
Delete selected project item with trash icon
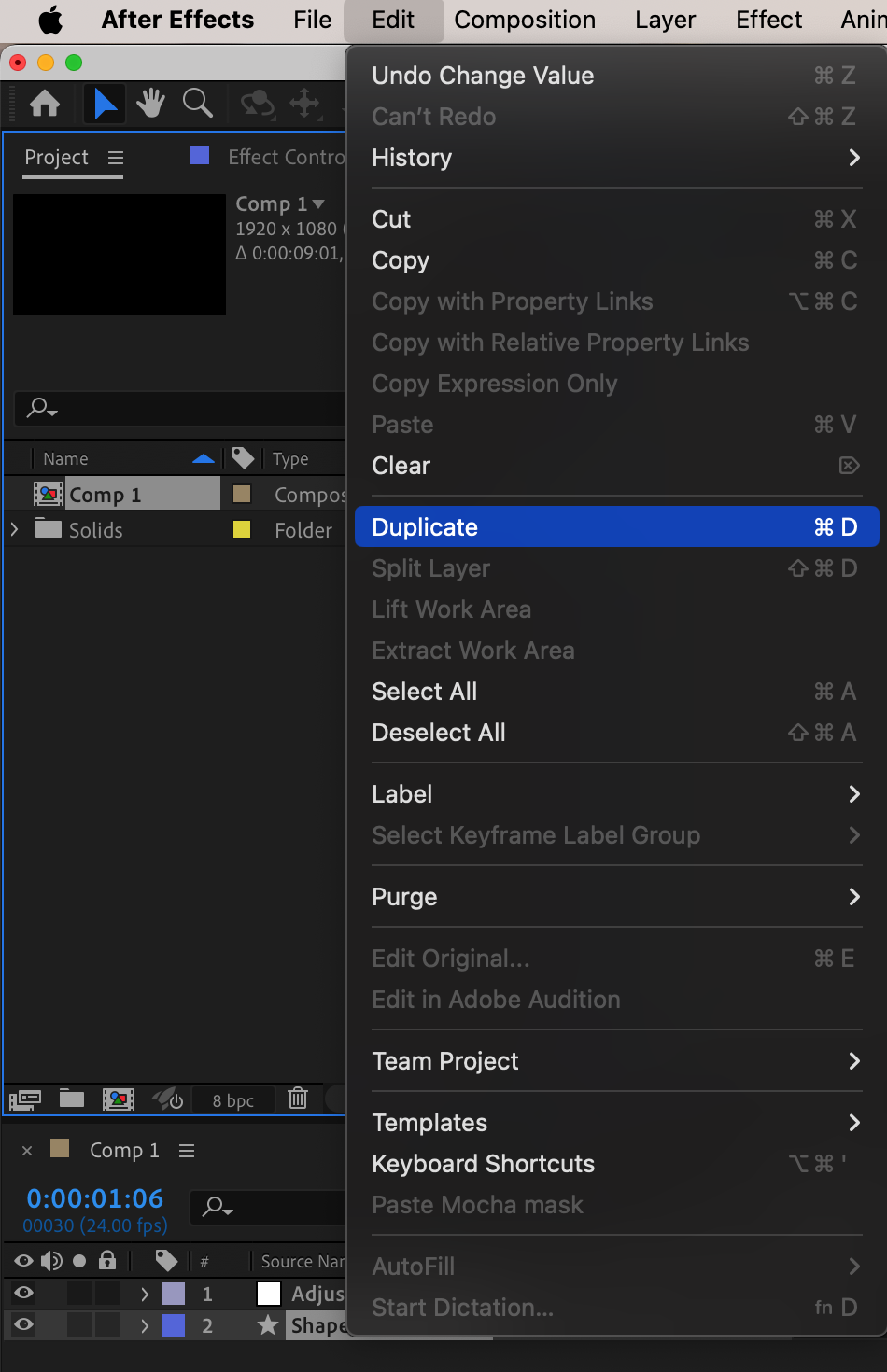click(298, 1099)
